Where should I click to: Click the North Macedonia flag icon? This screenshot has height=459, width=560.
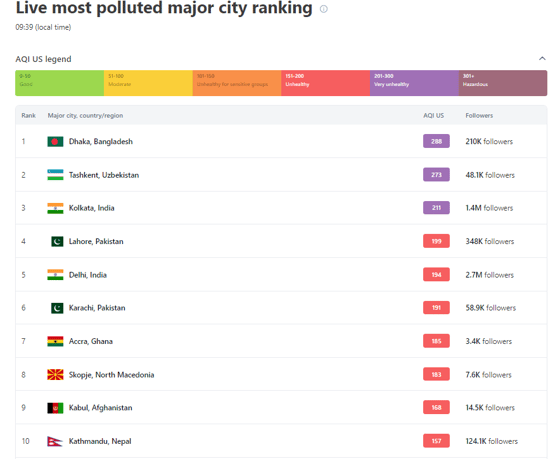(55, 374)
